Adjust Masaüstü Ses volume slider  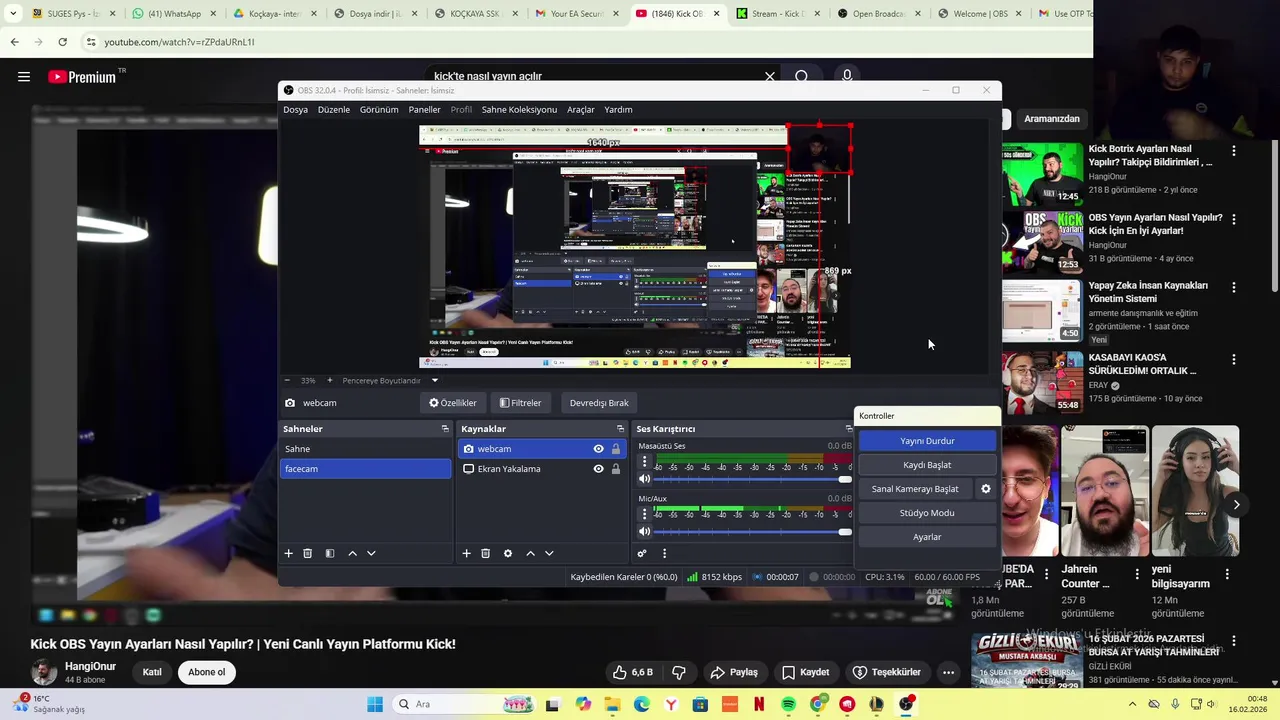click(x=754, y=480)
